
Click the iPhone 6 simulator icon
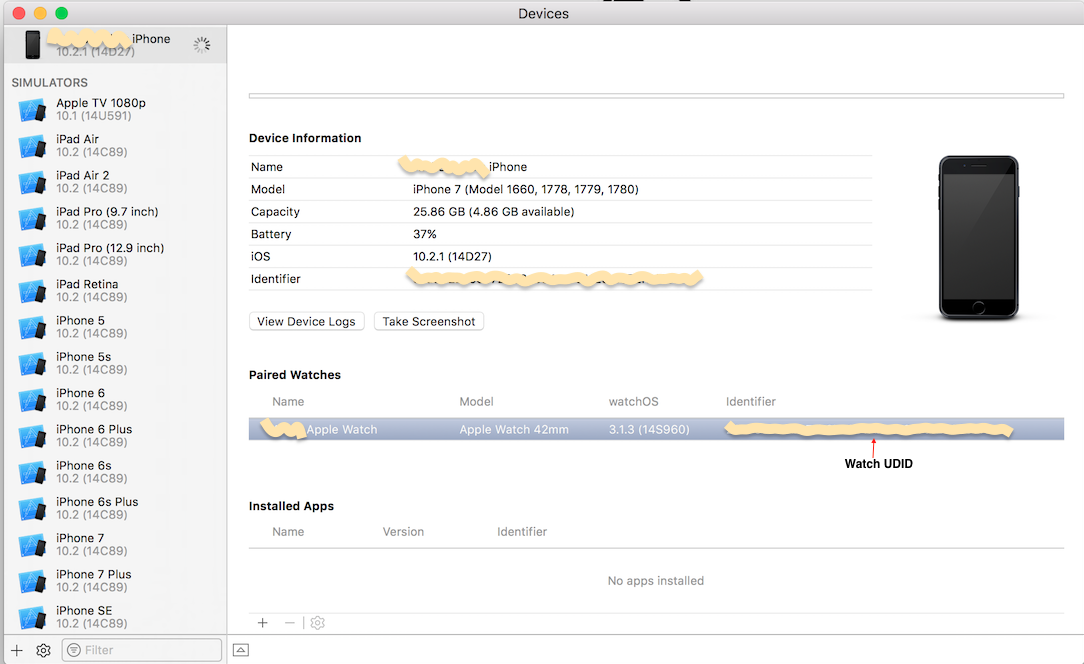click(x=32, y=399)
